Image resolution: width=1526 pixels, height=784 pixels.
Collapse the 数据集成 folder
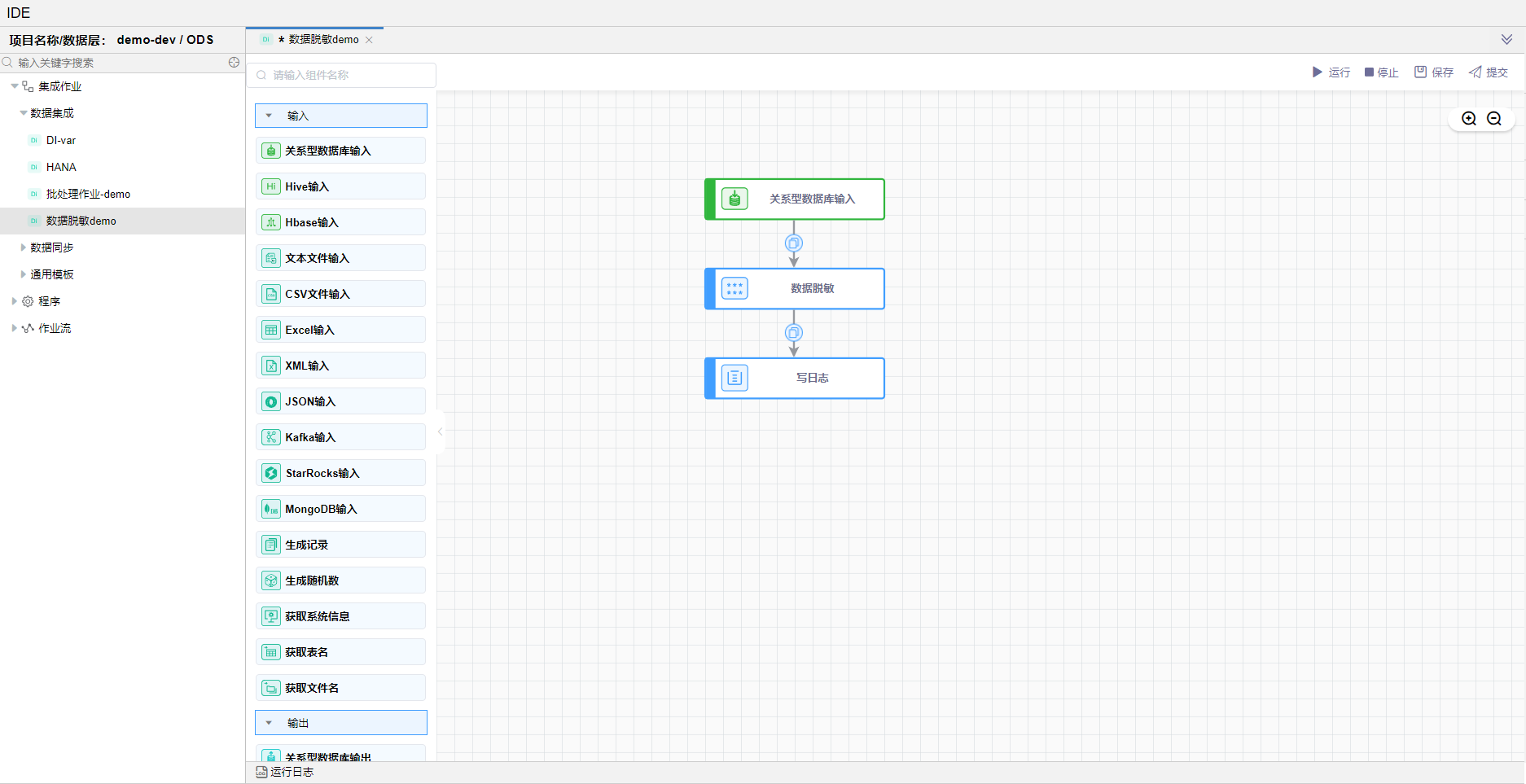coord(23,113)
